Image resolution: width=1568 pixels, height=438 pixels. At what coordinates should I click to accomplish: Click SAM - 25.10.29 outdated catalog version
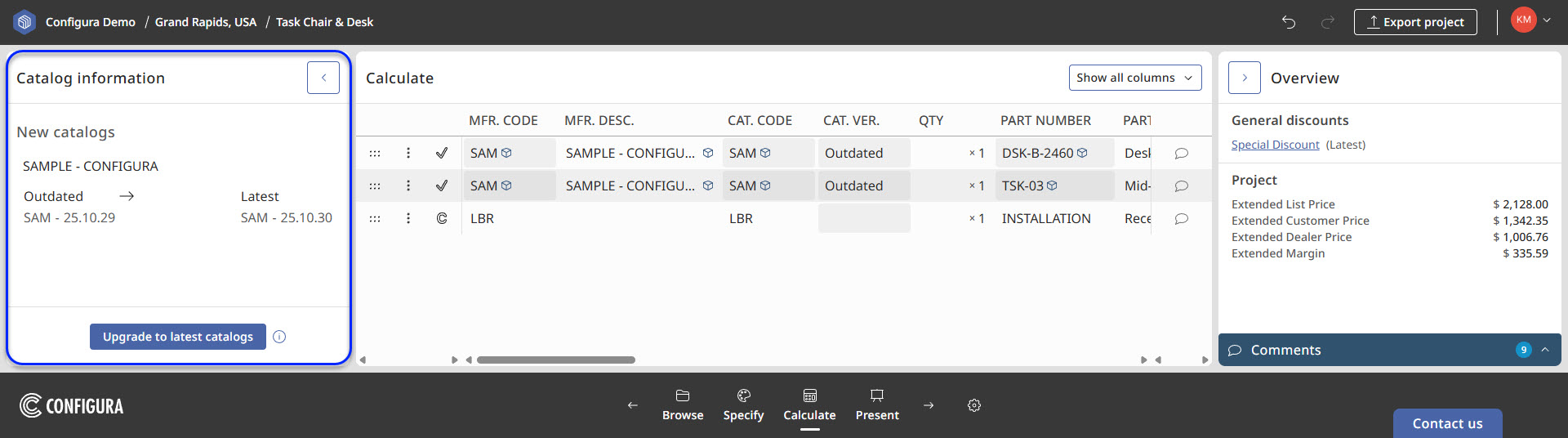click(x=69, y=217)
